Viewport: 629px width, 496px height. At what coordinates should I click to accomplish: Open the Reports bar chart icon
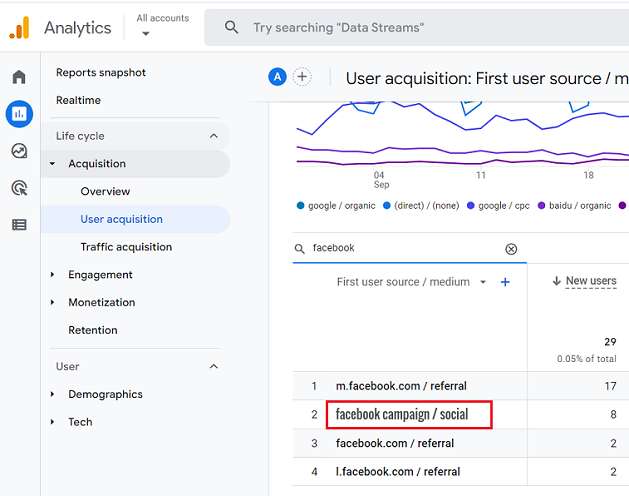click(19, 114)
